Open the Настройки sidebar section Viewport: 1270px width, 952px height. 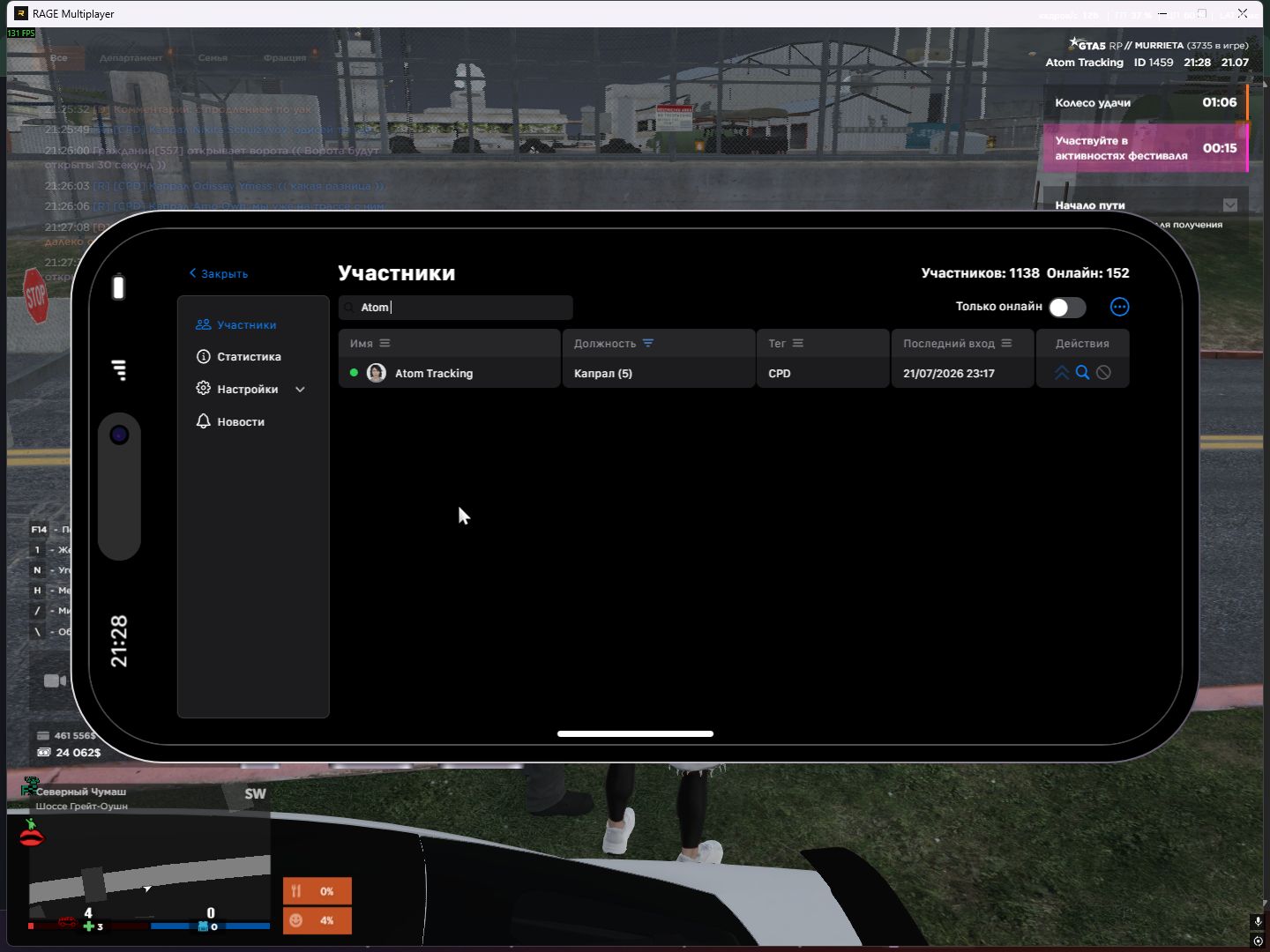248,390
